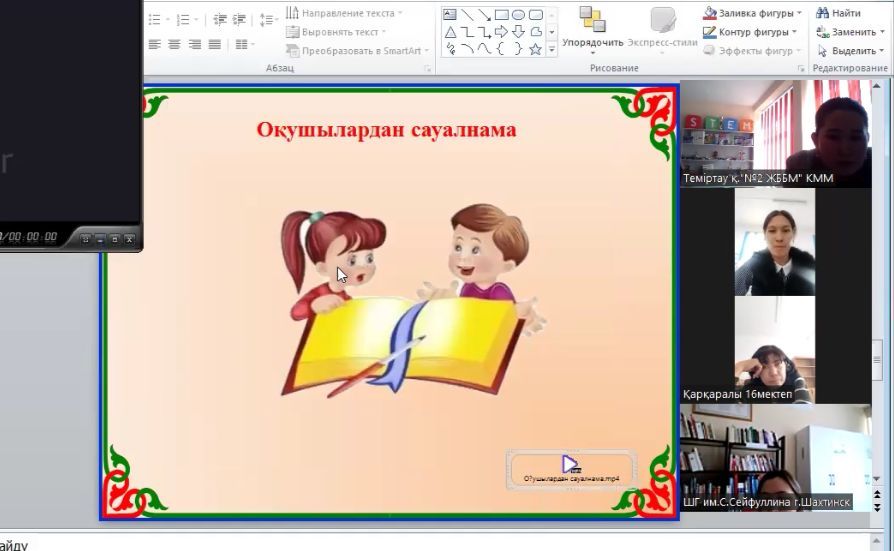Select the star shape in the shapes gallery
The height and width of the screenshot is (551, 894).
tap(535, 48)
